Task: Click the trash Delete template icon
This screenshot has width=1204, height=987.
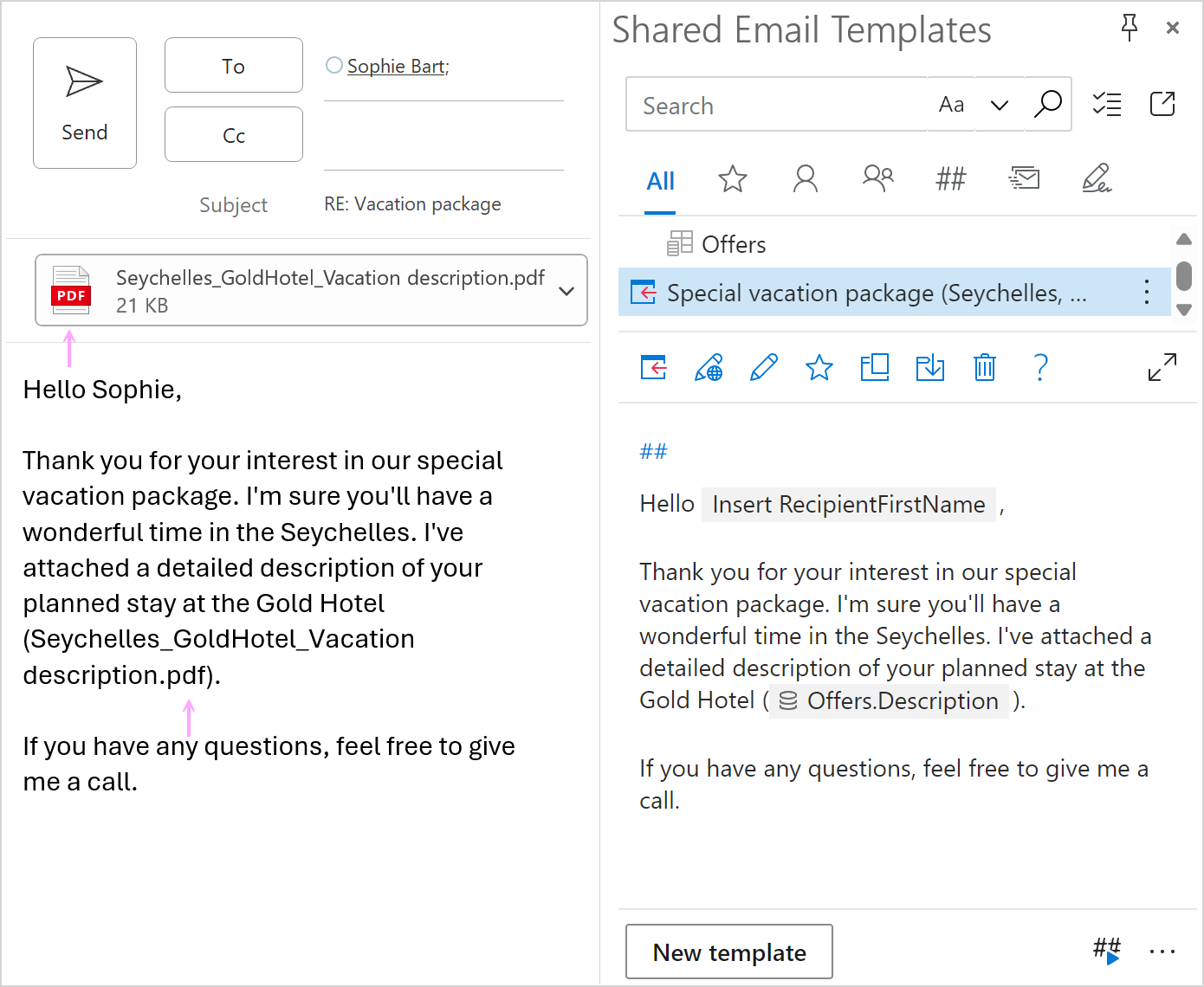Action: (x=985, y=368)
